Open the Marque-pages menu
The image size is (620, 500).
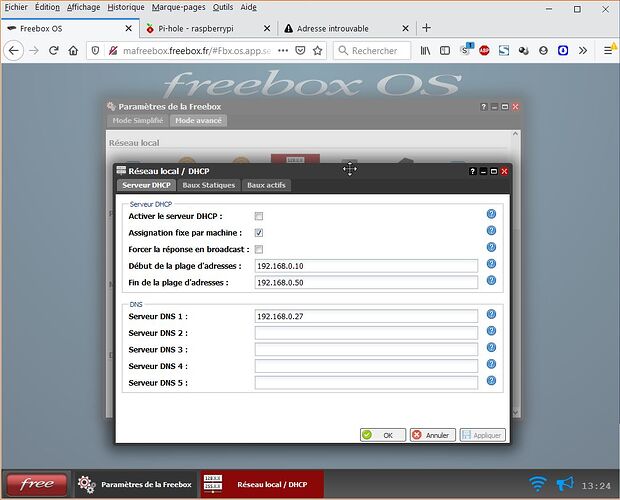(x=178, y=7)
